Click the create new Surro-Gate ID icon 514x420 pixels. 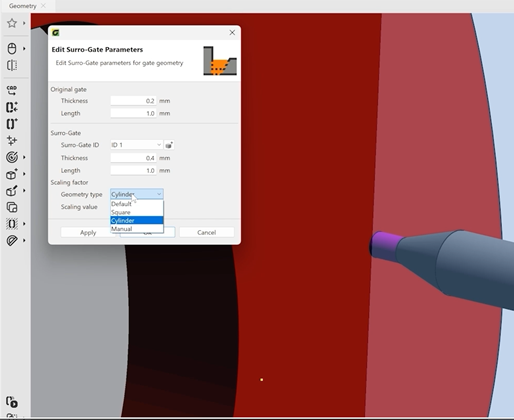point(169,145)
